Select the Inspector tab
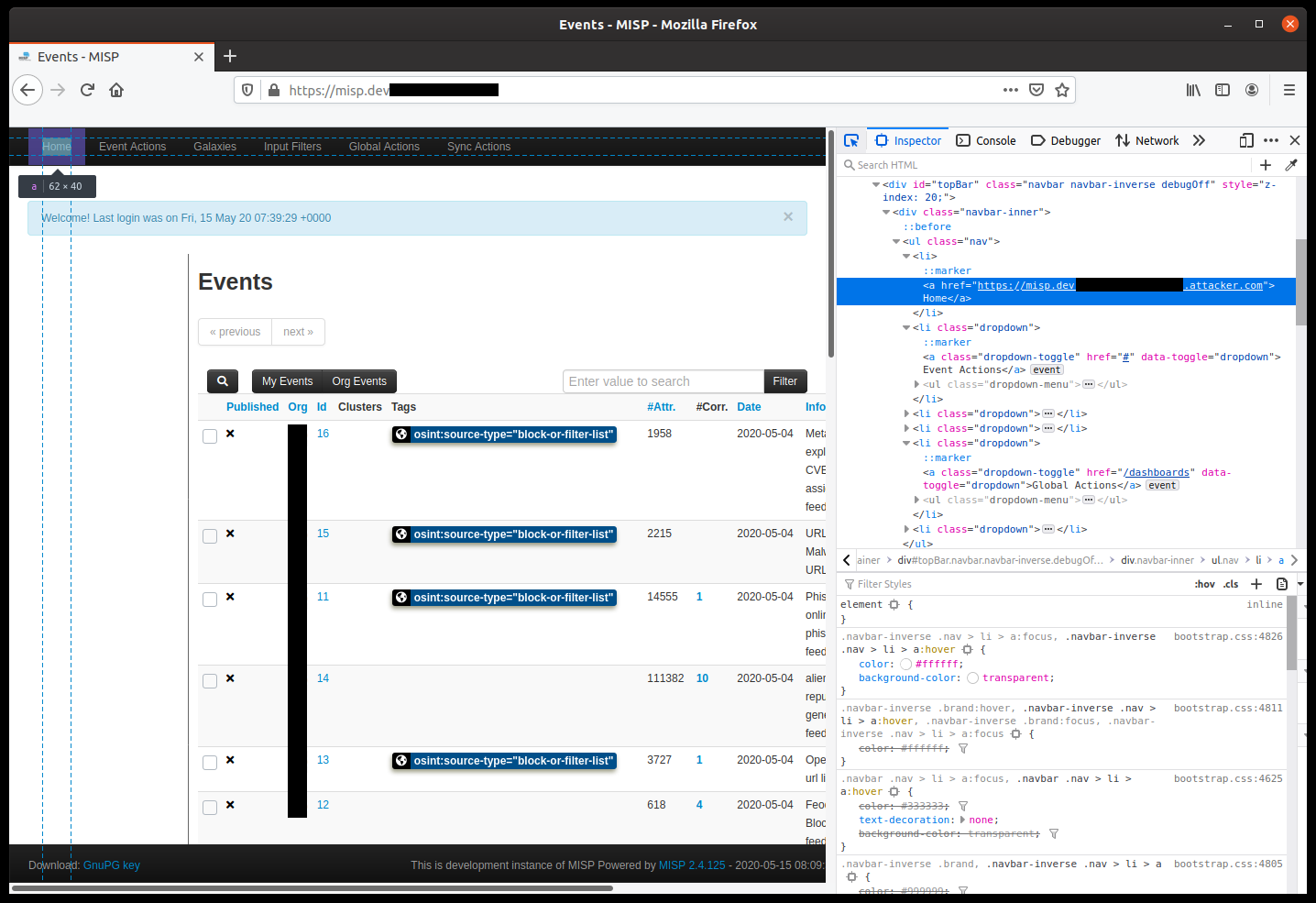 click(908, 140)
